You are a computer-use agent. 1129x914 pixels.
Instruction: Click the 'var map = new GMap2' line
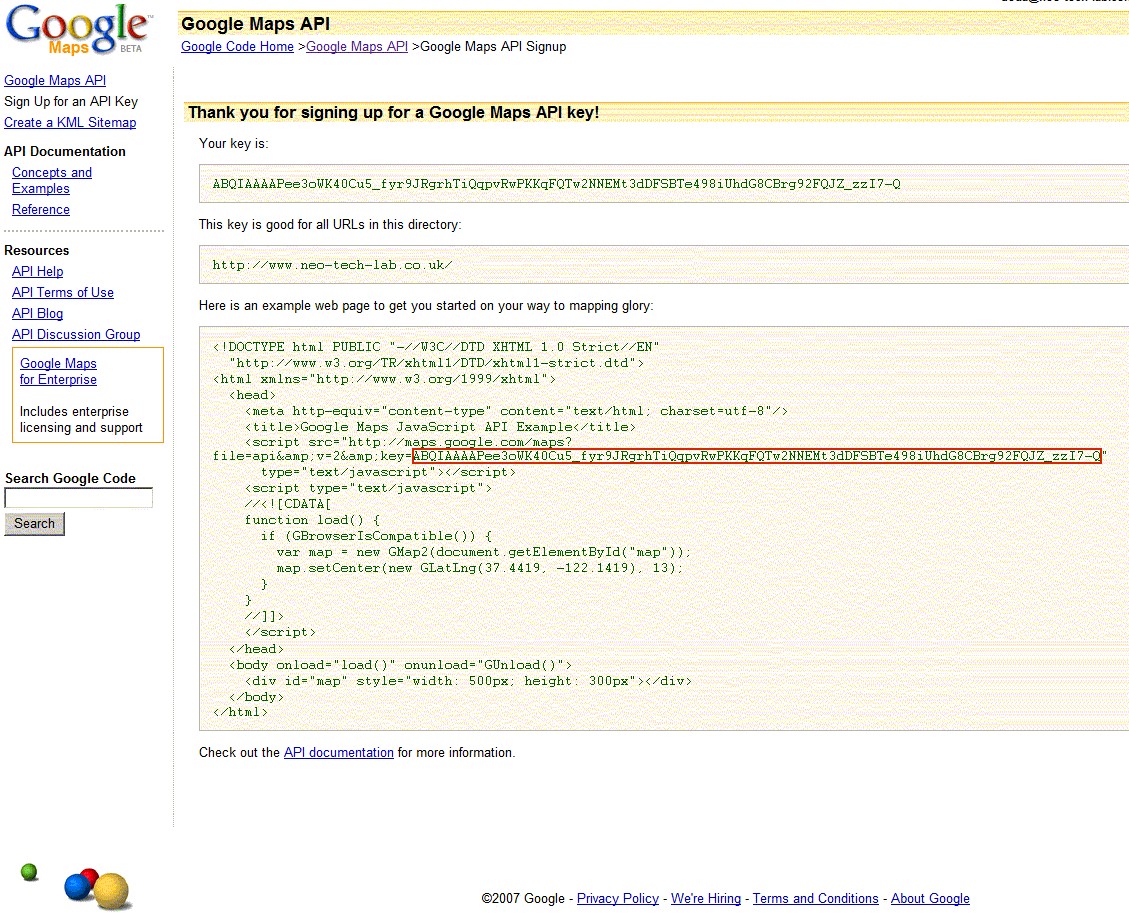click(x=484, y=552)
